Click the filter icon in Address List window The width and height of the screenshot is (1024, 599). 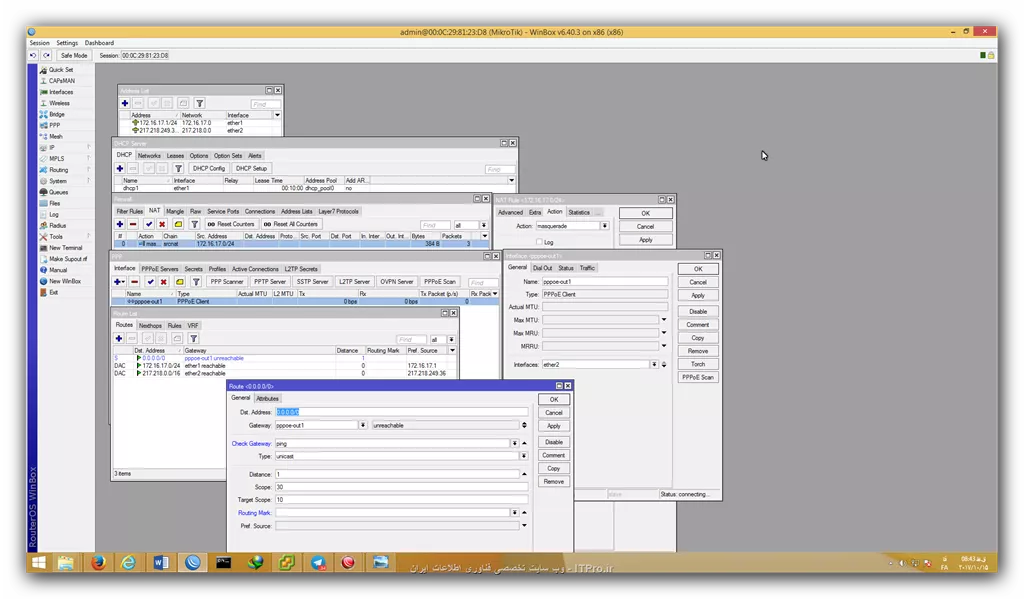pos(200,103)
